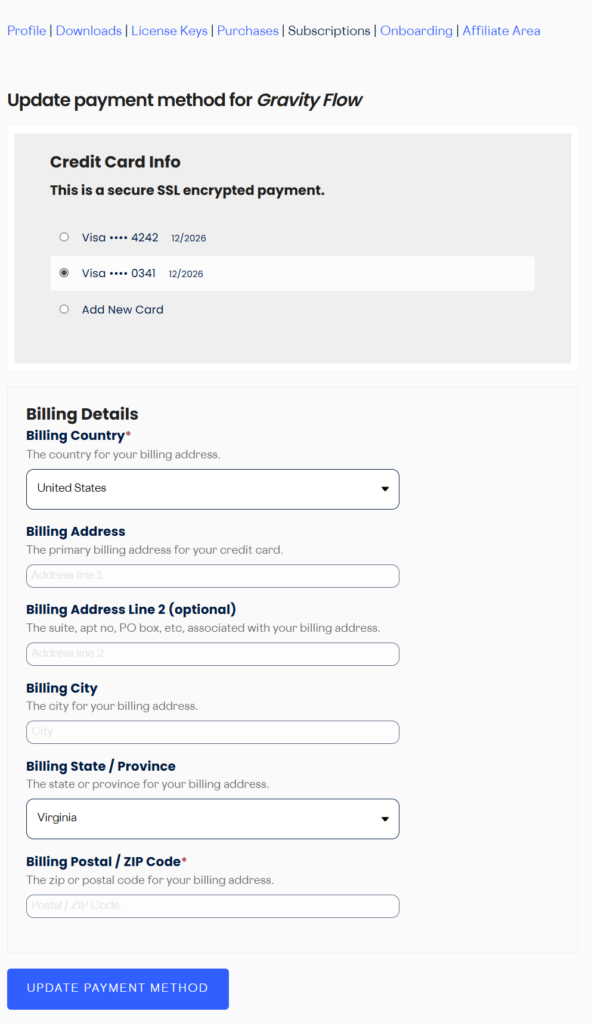Click the Billing City input
This screenshot has height=1024, width=592.
tap(212, 731)
